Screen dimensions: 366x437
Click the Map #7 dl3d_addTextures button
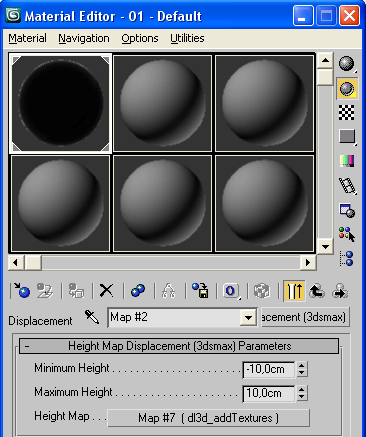pyautogui.click(x=208, y=418)
